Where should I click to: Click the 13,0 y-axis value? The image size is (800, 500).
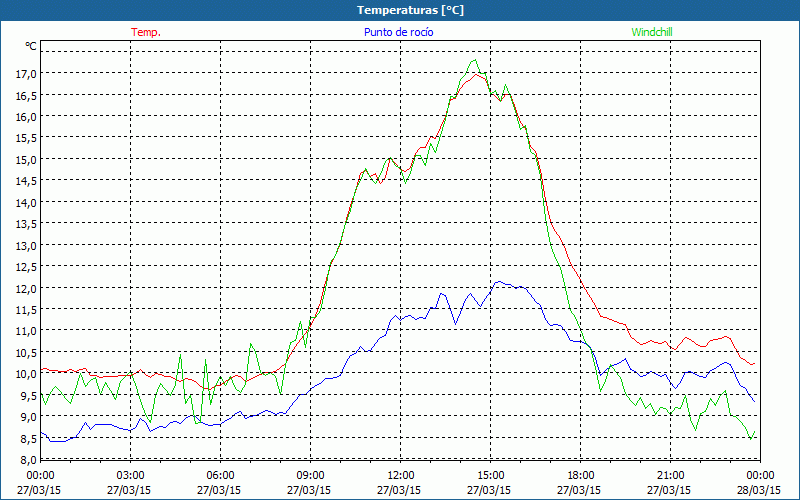(x=27, y=245)
